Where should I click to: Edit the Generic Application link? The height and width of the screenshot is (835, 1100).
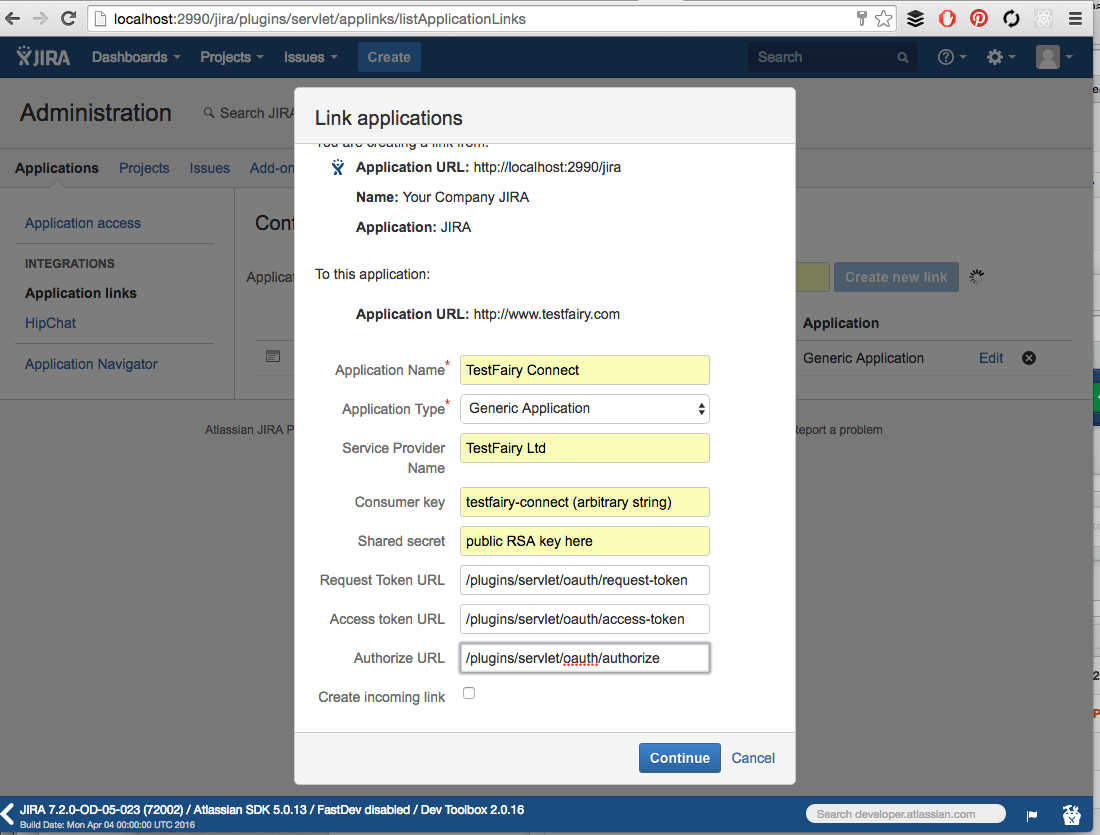[990, 357]
